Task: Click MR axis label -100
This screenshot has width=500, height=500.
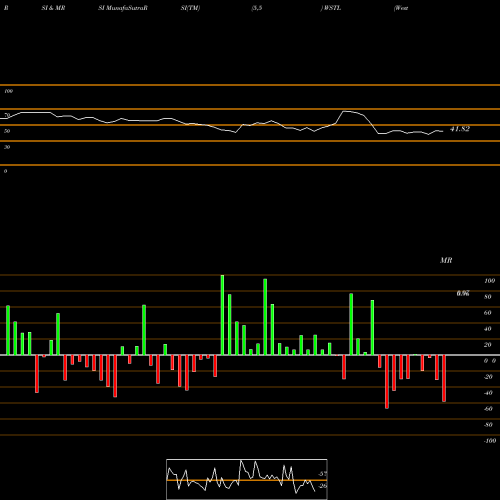Action: pos(490,441)
